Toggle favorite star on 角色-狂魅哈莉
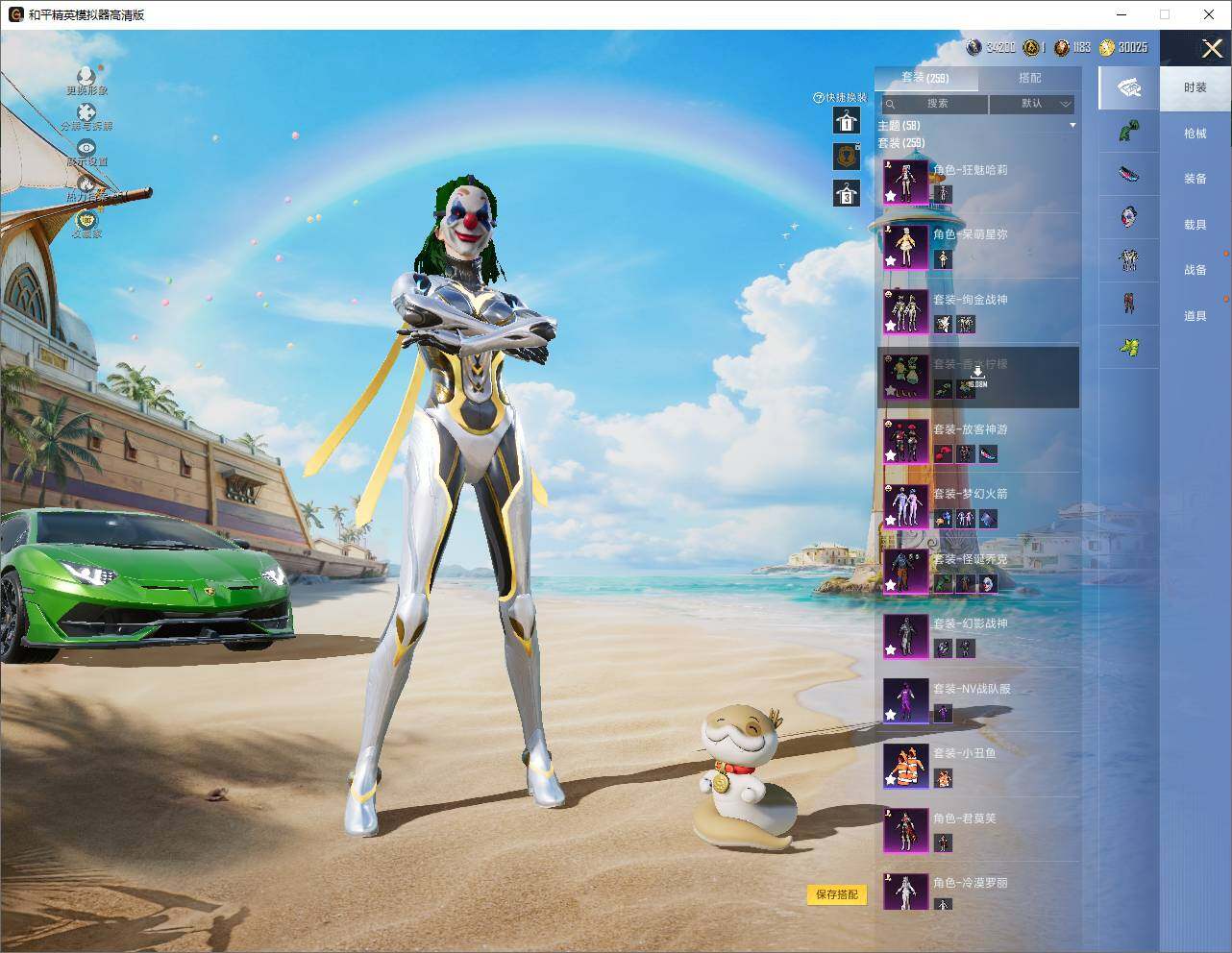The height and width of the screenshot is (953, 1232). tap(891, 196)
